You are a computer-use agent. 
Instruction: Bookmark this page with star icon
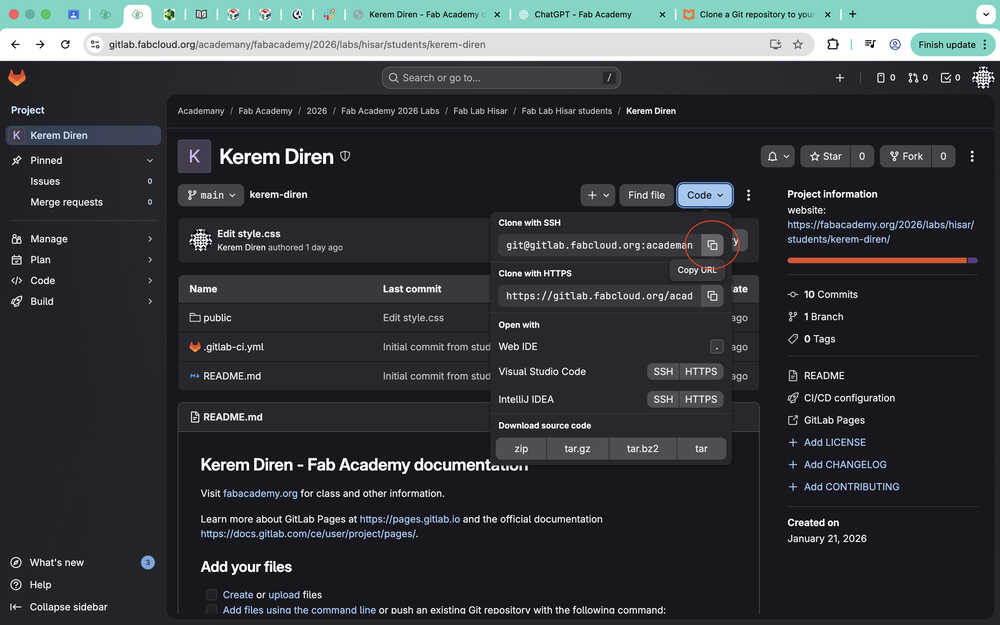point(798,45)
